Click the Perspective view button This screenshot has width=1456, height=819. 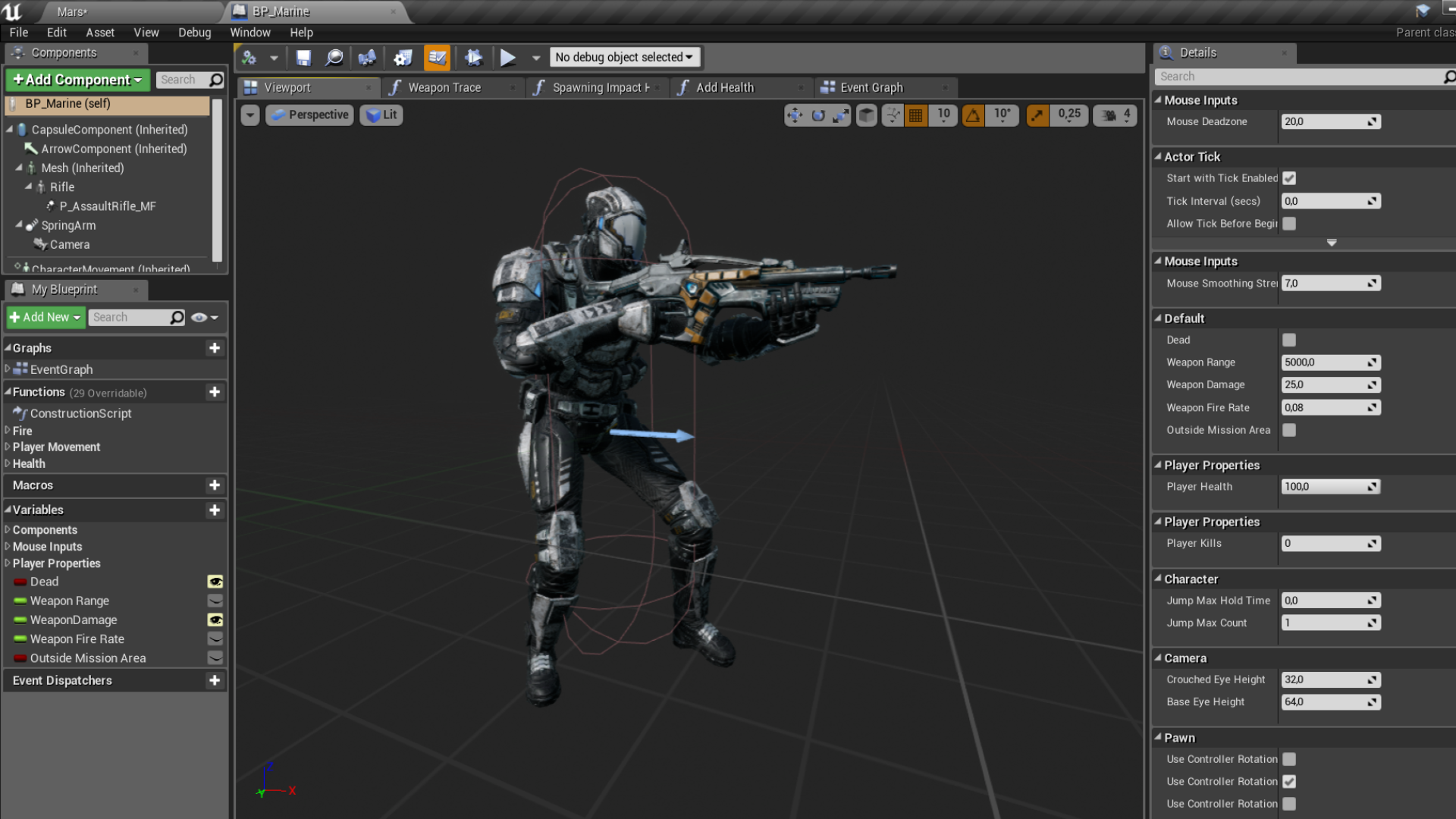tap(309, 115)
